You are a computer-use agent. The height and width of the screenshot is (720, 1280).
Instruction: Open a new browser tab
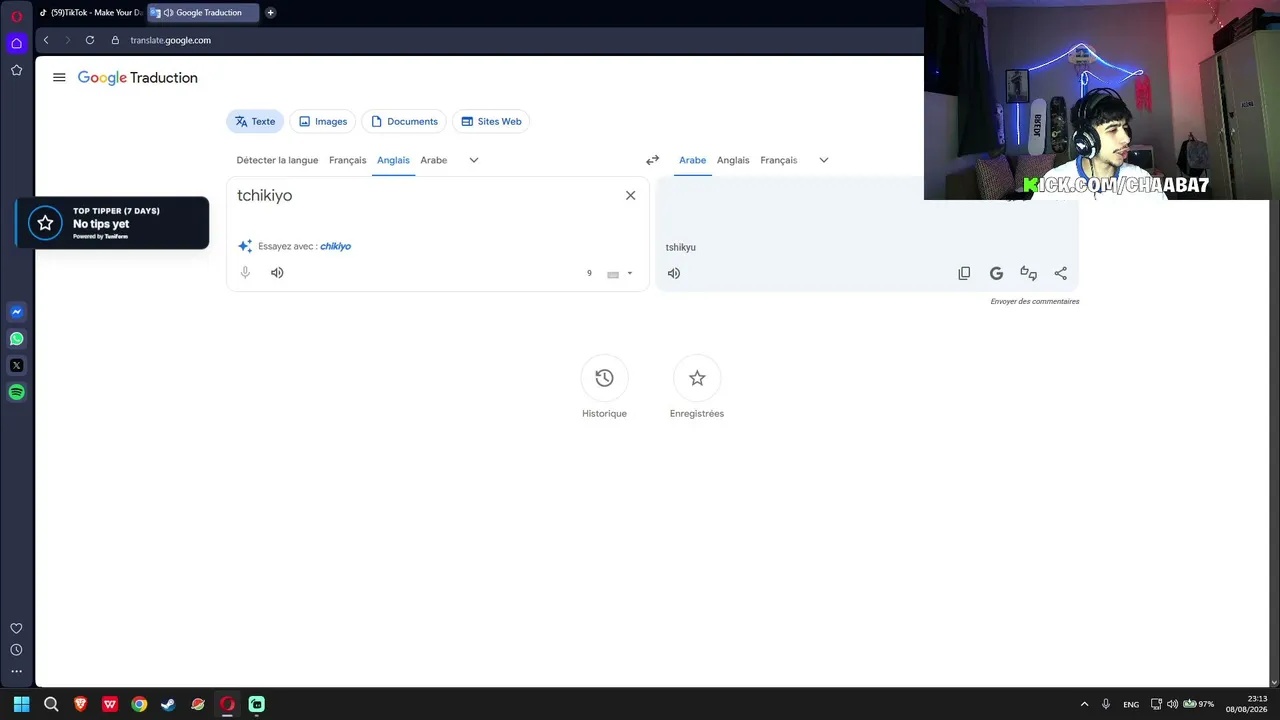270,12
